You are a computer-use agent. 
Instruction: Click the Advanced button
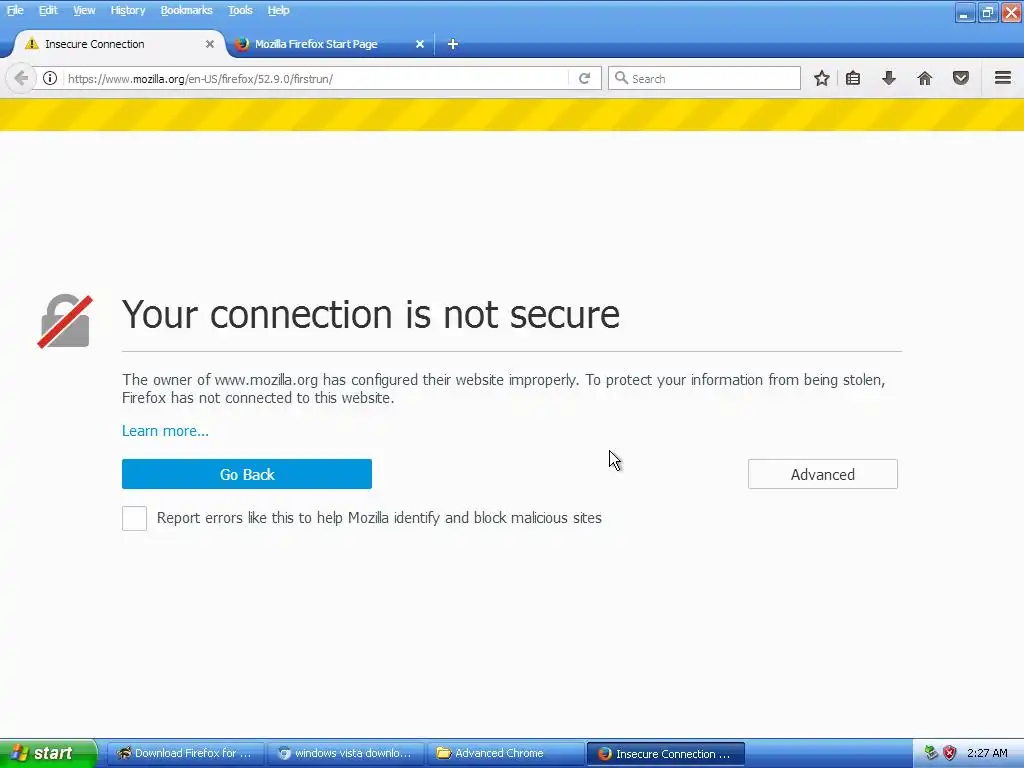[x=823, y=474]
